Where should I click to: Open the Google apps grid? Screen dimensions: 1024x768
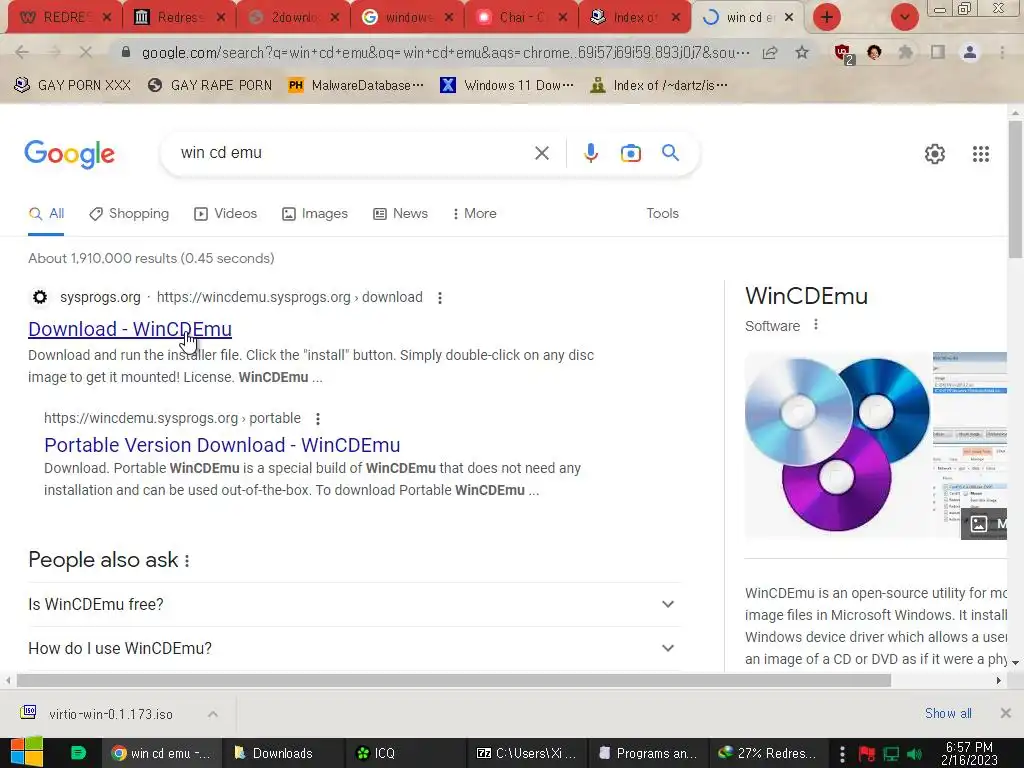(x=980, y=153)
